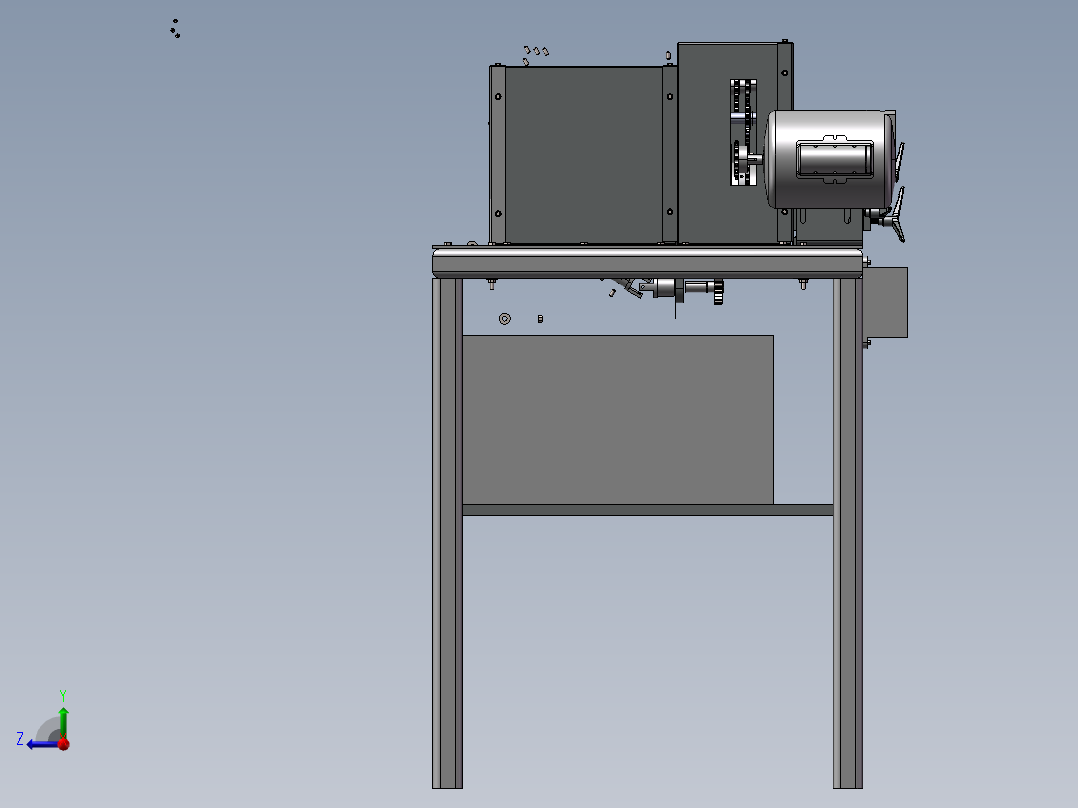Click the blue Z axis arrow of triad
The width and height of the screenshot is (1078, 808).
click(41, 745)
